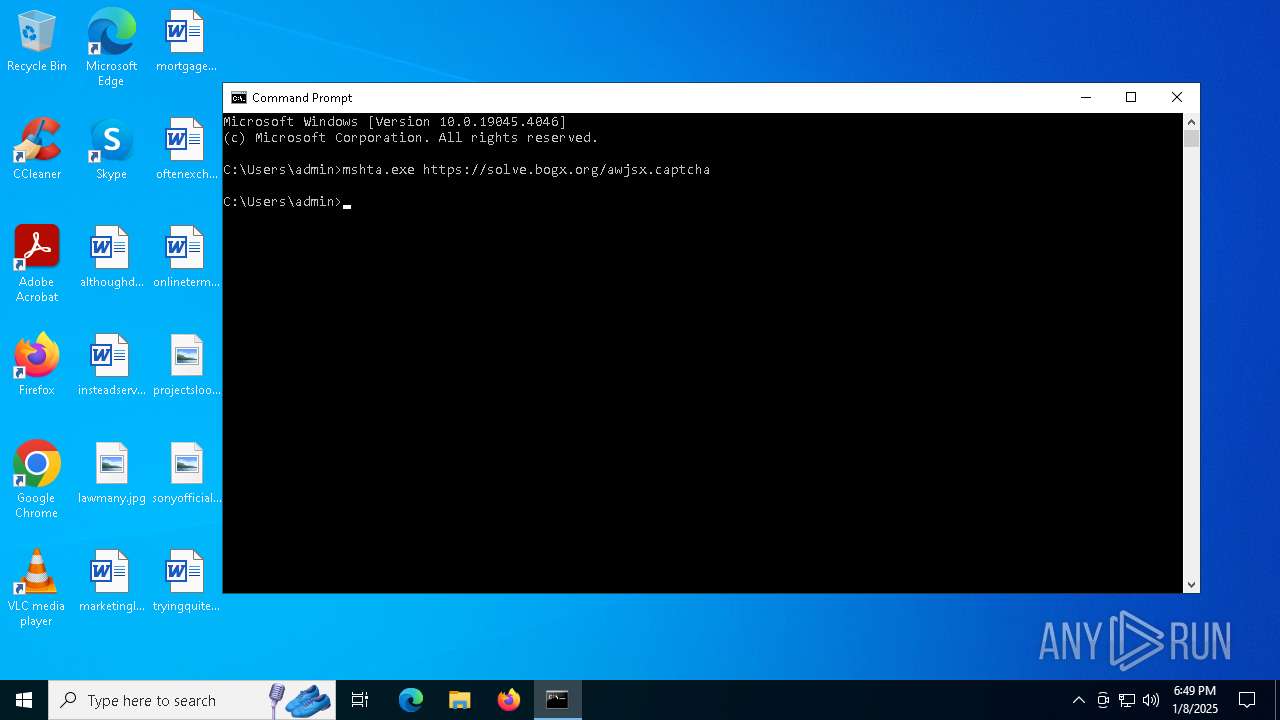
Task: Open the volume control tray icon
Action: pos(1151,700)
